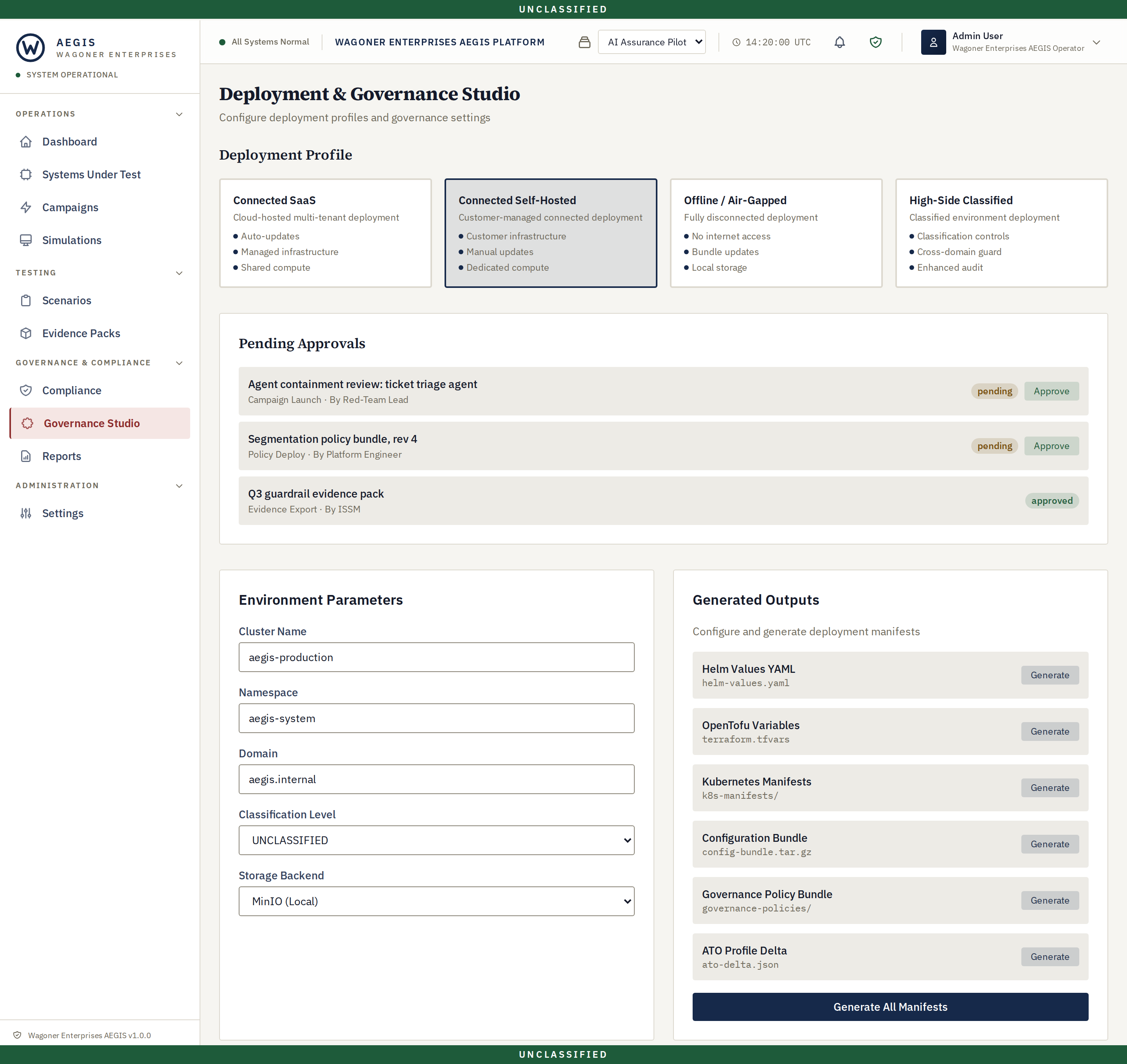Viewport: 1127px width, 1064px height.
Task: Click the Domain input field
Action: coord(436,779)
